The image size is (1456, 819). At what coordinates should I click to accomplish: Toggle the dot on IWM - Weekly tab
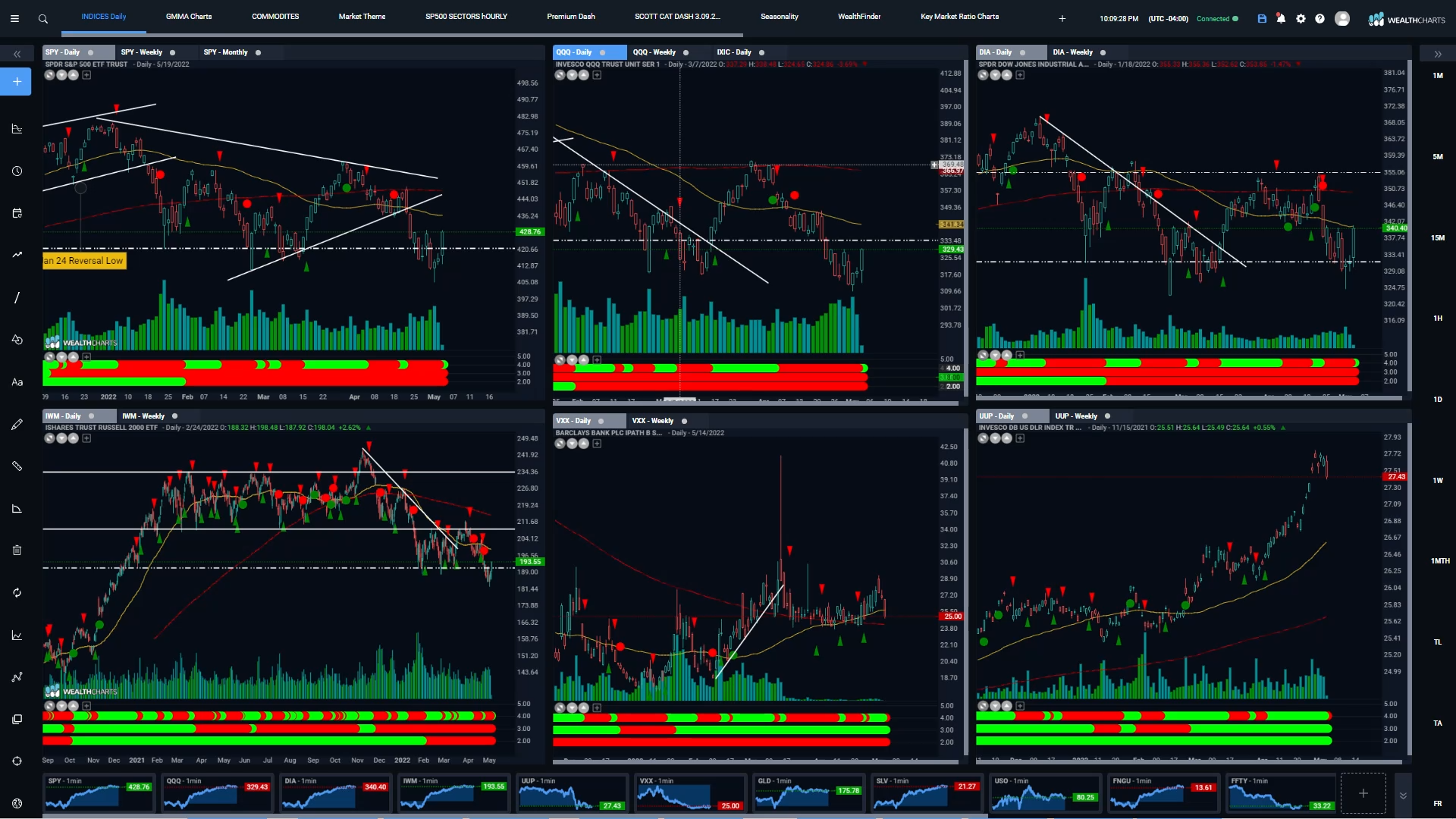click(174, 416)
